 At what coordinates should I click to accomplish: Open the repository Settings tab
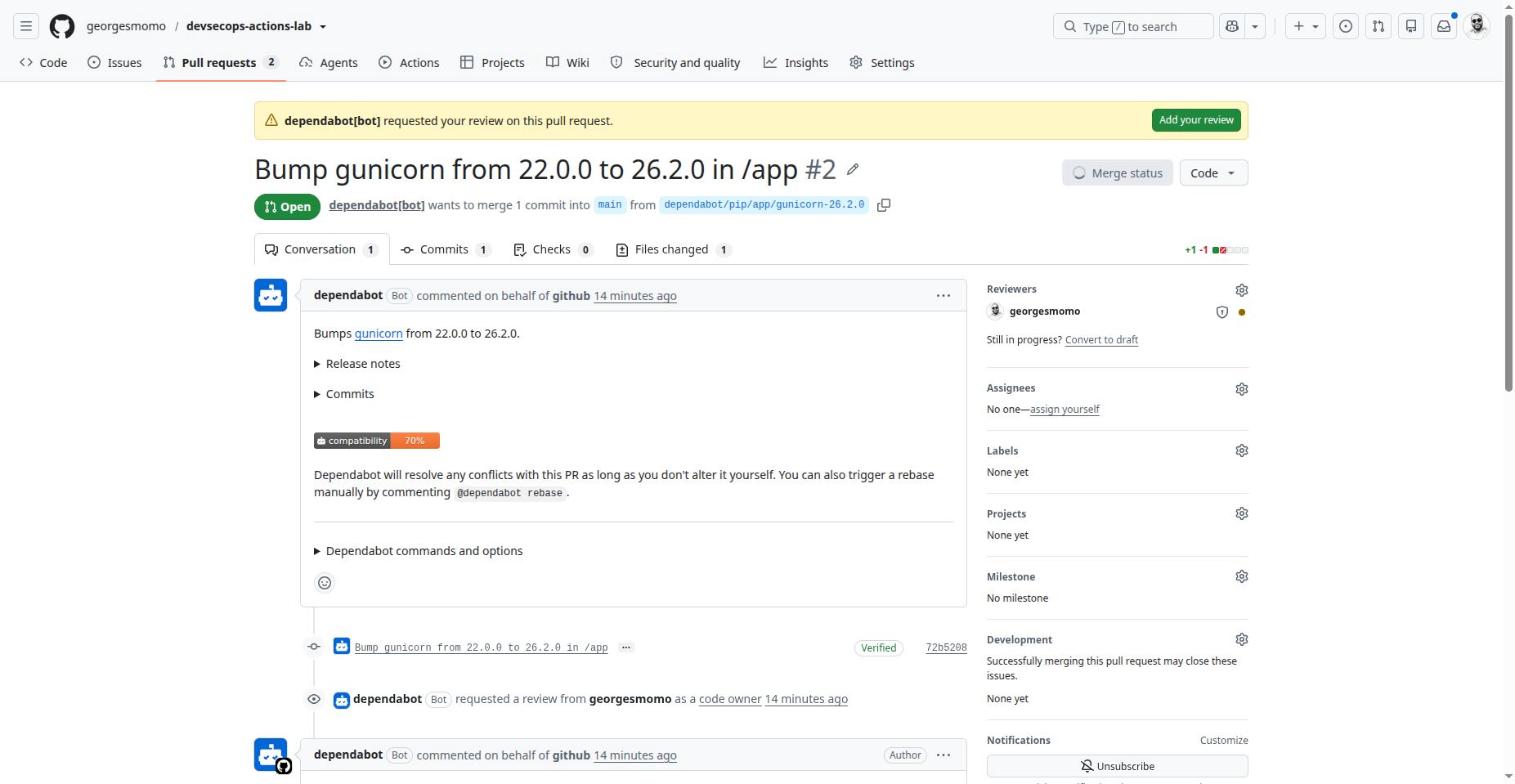click(x=882, y=62)
